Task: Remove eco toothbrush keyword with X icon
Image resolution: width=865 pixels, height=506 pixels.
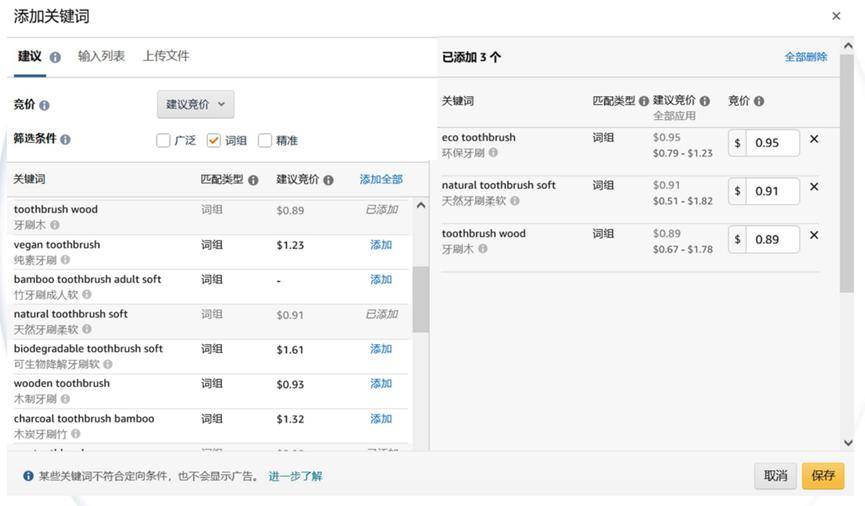Action: pyautogui.click(x=813, y=139)
